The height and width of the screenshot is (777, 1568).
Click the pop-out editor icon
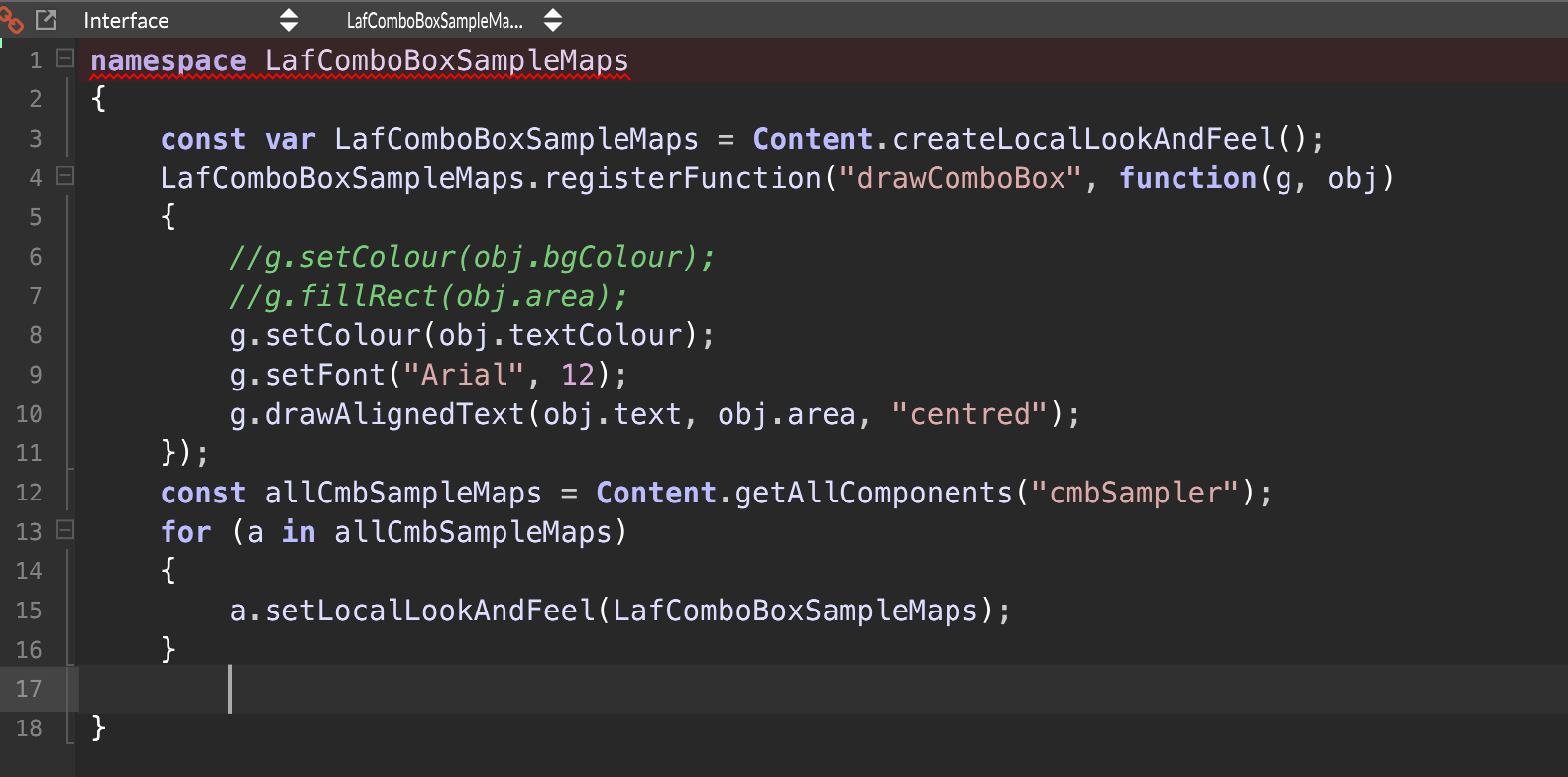(x=46, y=19)
